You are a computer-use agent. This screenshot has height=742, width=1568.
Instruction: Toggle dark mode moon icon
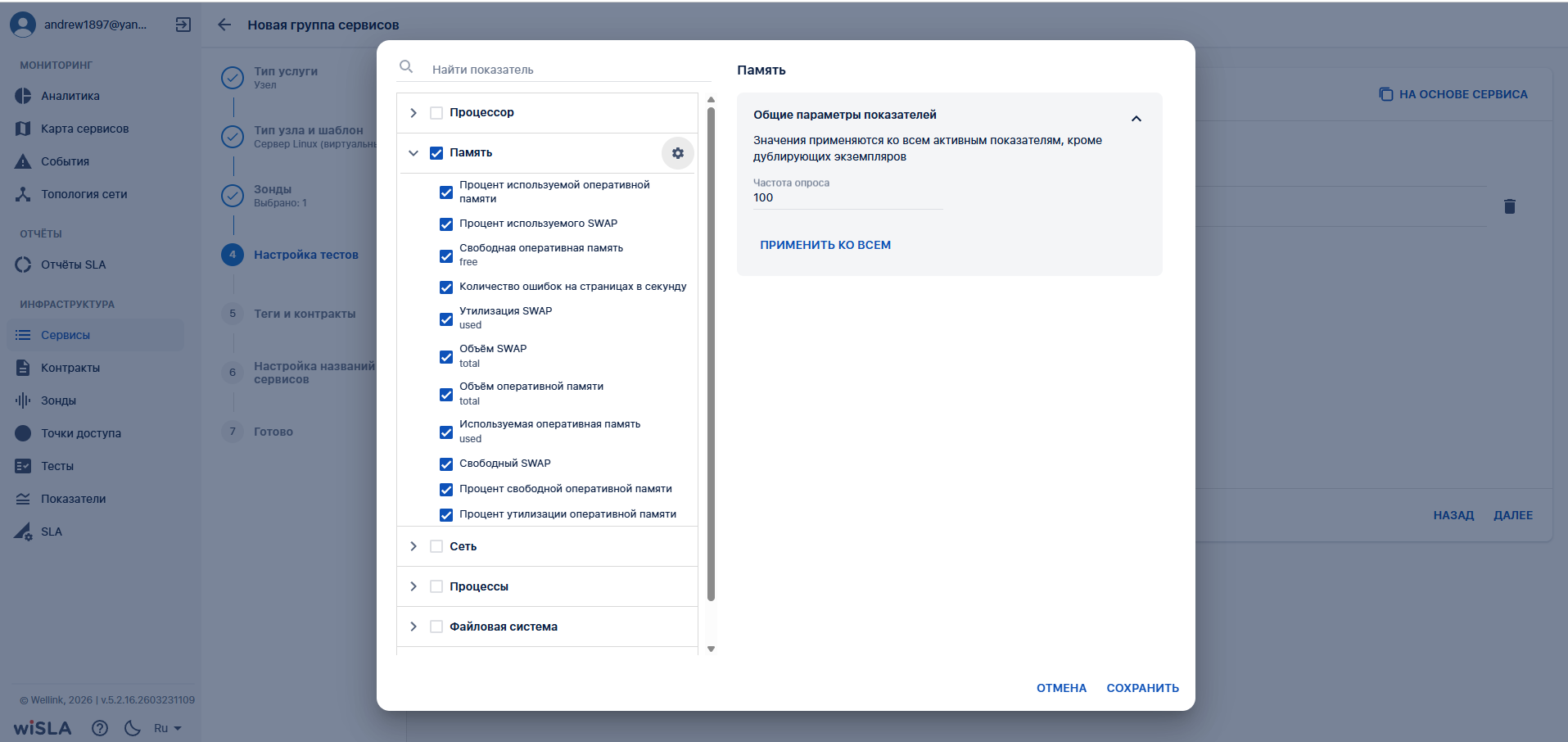click(132, 728)
